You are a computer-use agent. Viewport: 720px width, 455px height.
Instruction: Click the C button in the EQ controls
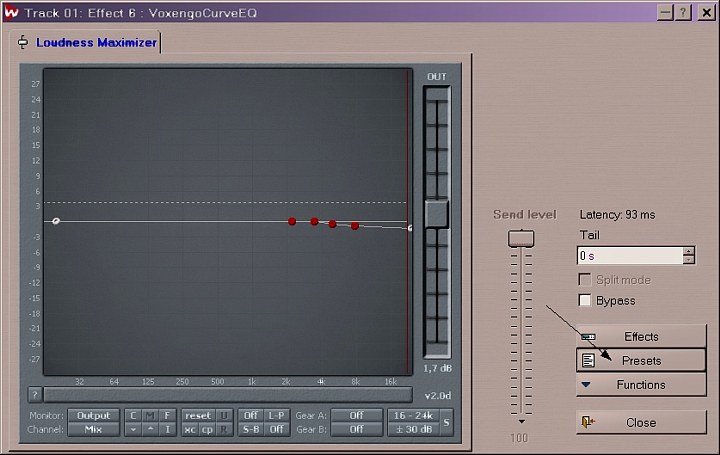click(x=133, y=416)
